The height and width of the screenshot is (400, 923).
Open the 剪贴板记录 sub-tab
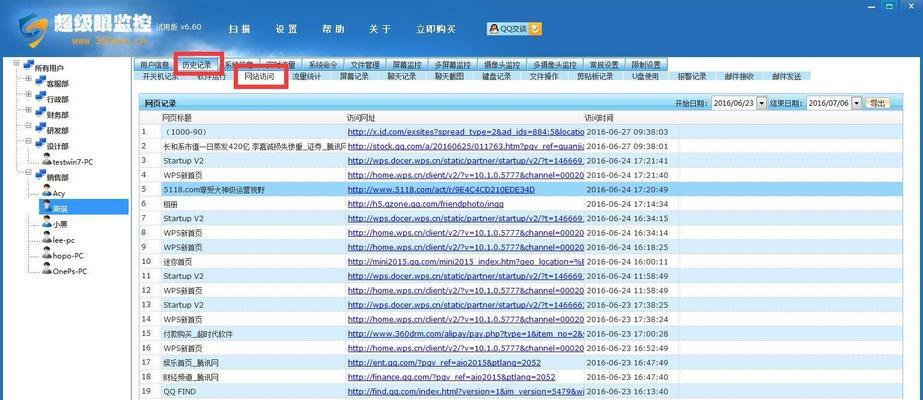[595, 76]
